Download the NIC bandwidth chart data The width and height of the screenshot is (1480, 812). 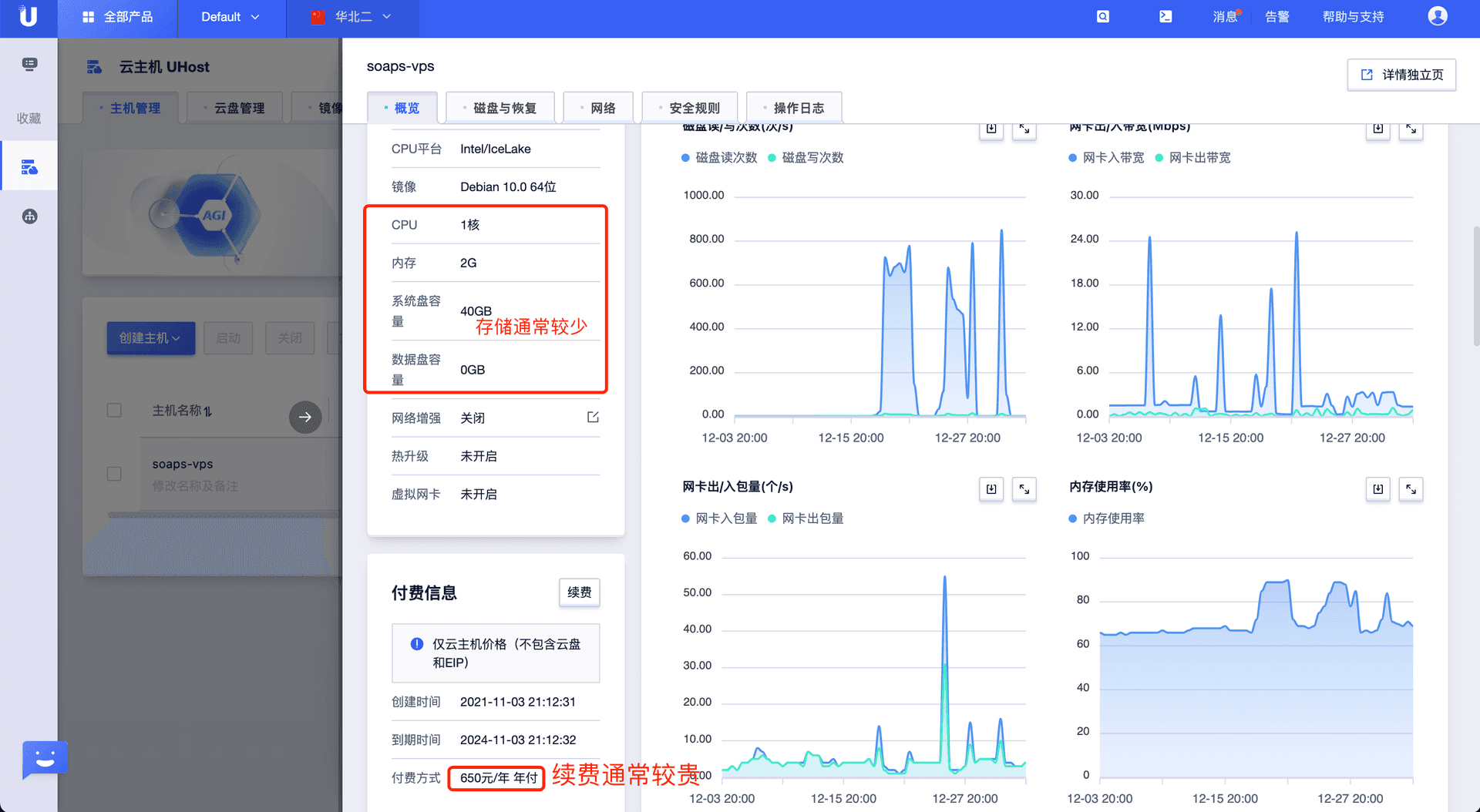[1378, 129]
